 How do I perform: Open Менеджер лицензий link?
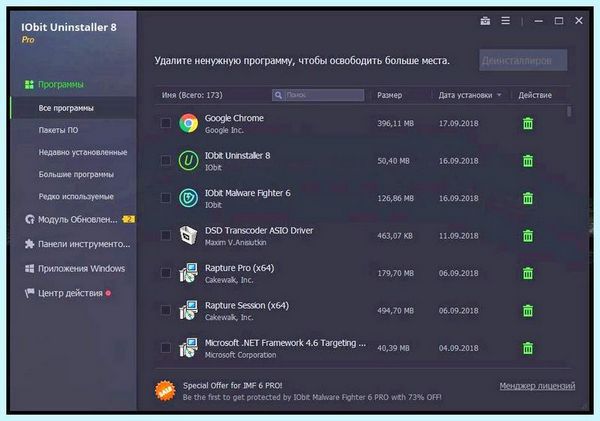point(537,386)
